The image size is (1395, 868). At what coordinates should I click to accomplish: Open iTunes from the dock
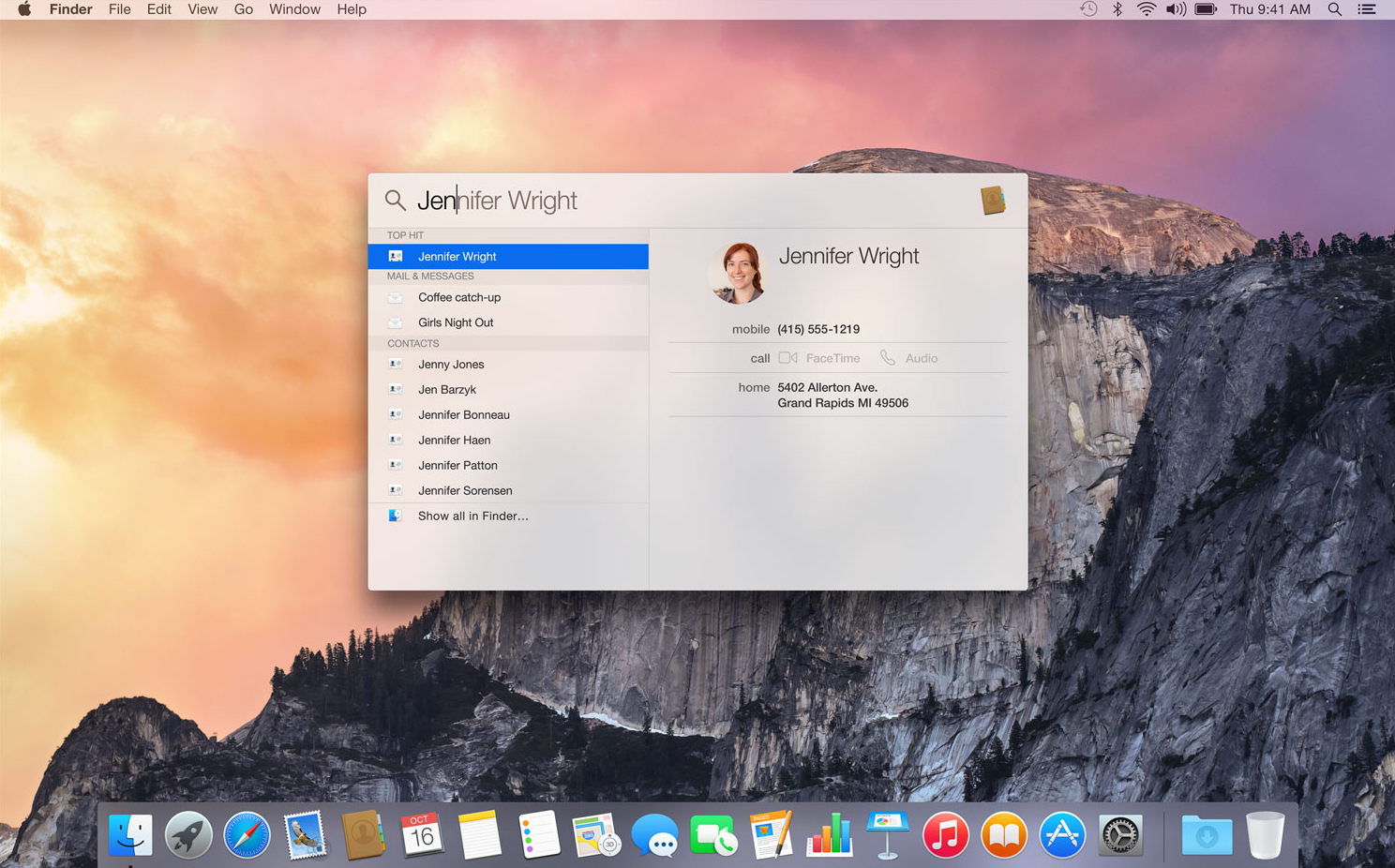[945, 834]
